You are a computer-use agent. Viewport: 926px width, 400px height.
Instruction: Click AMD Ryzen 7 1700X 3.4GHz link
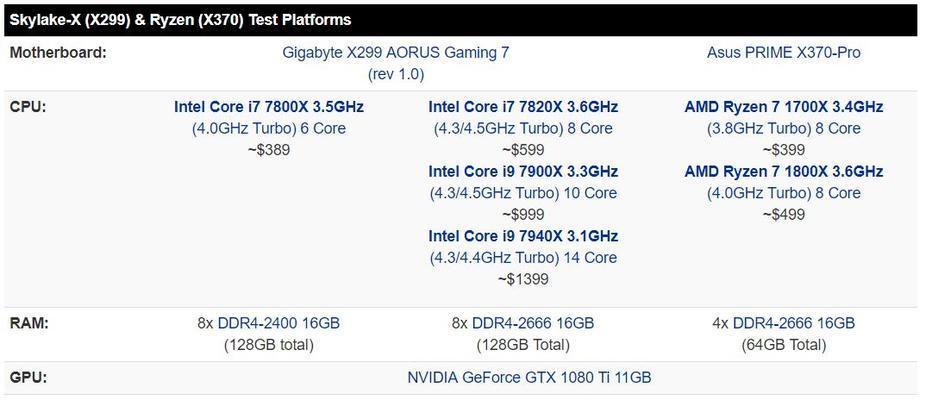pos(784,107)
